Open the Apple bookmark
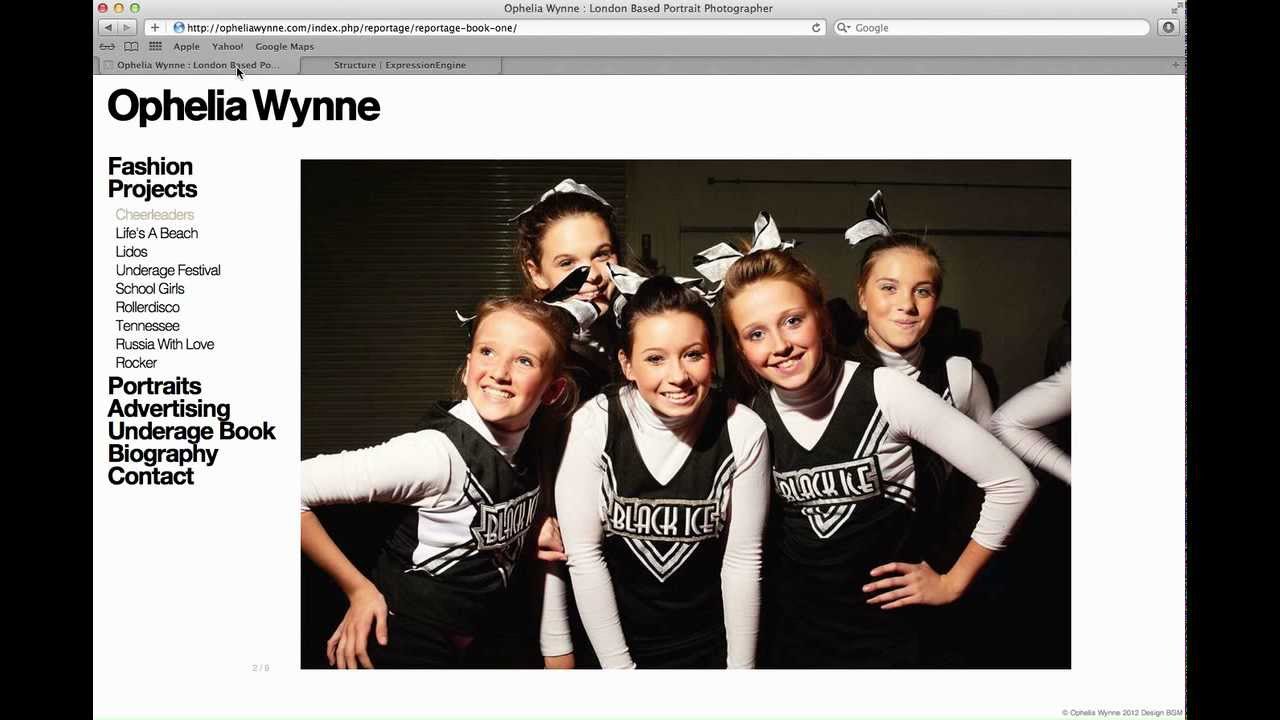The image size is (1280, 720). [186, 46]
